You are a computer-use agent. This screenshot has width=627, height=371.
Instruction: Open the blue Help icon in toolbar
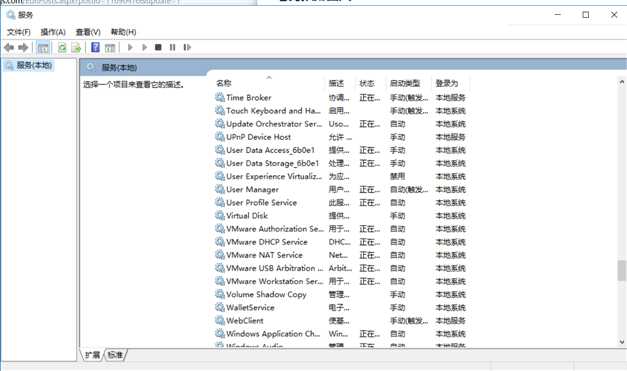click(95, 47)
